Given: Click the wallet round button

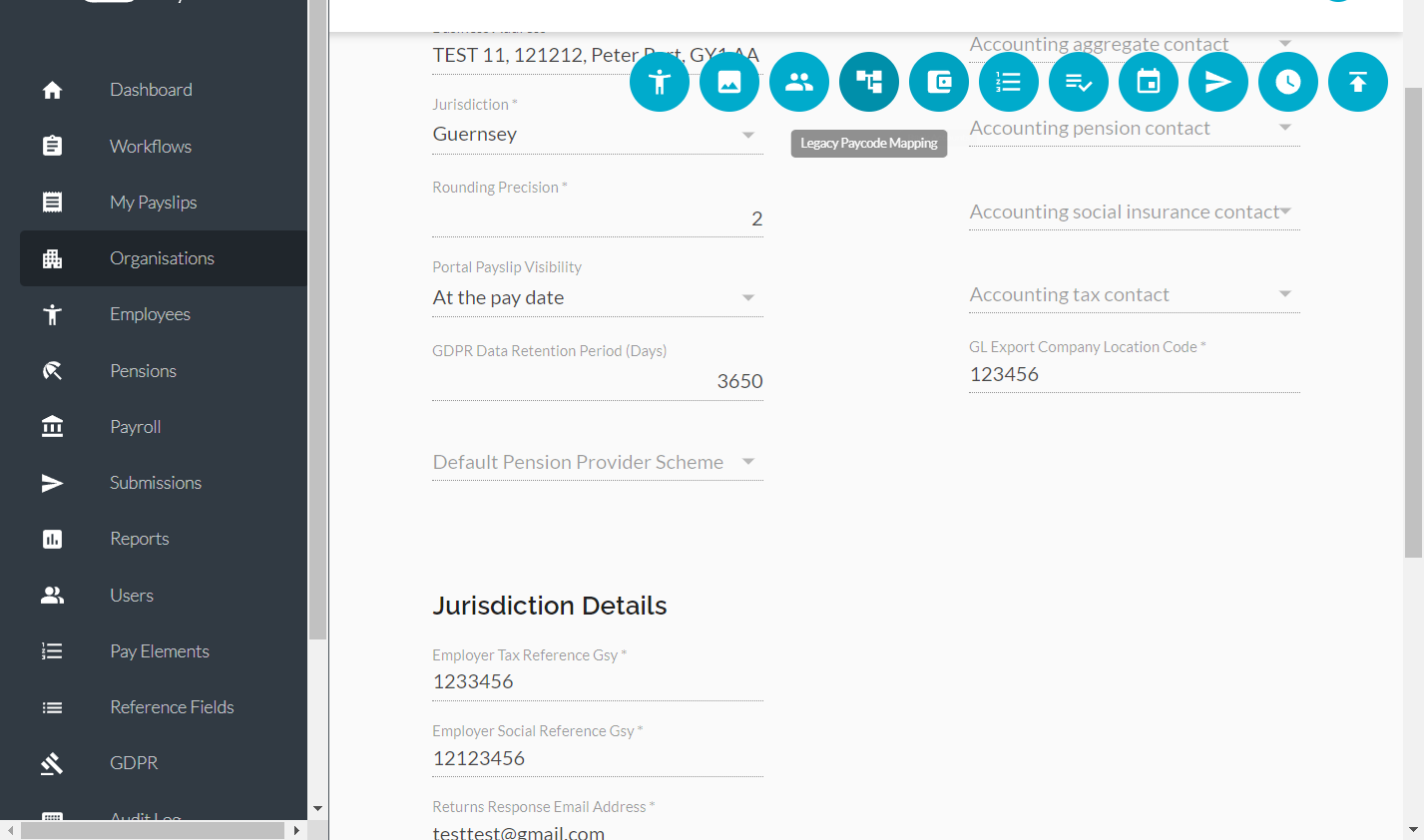Looking at the screenshot, I should point(939,82).
